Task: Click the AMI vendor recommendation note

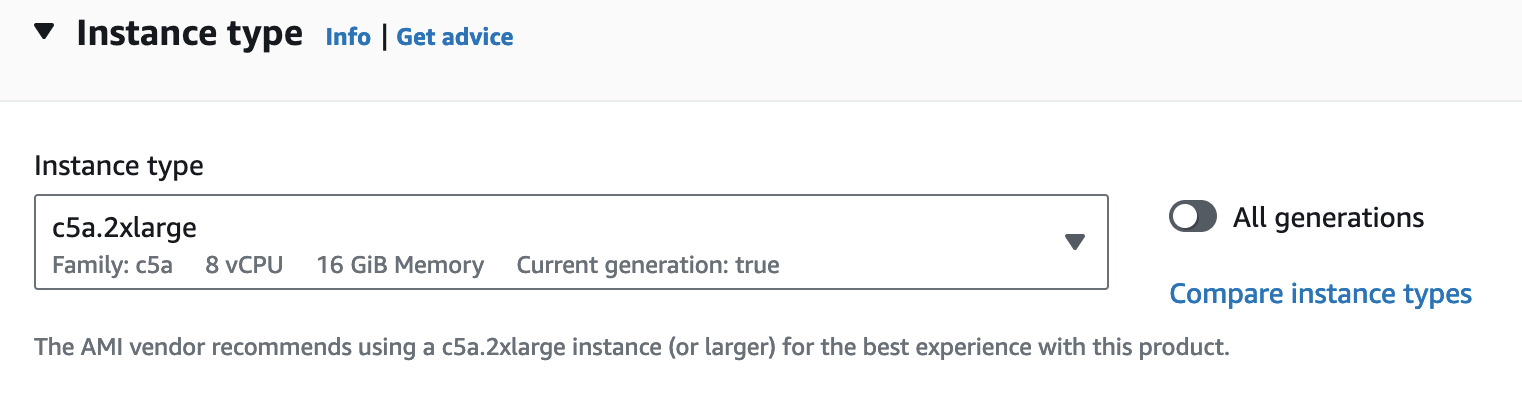Action: (631, 348)
